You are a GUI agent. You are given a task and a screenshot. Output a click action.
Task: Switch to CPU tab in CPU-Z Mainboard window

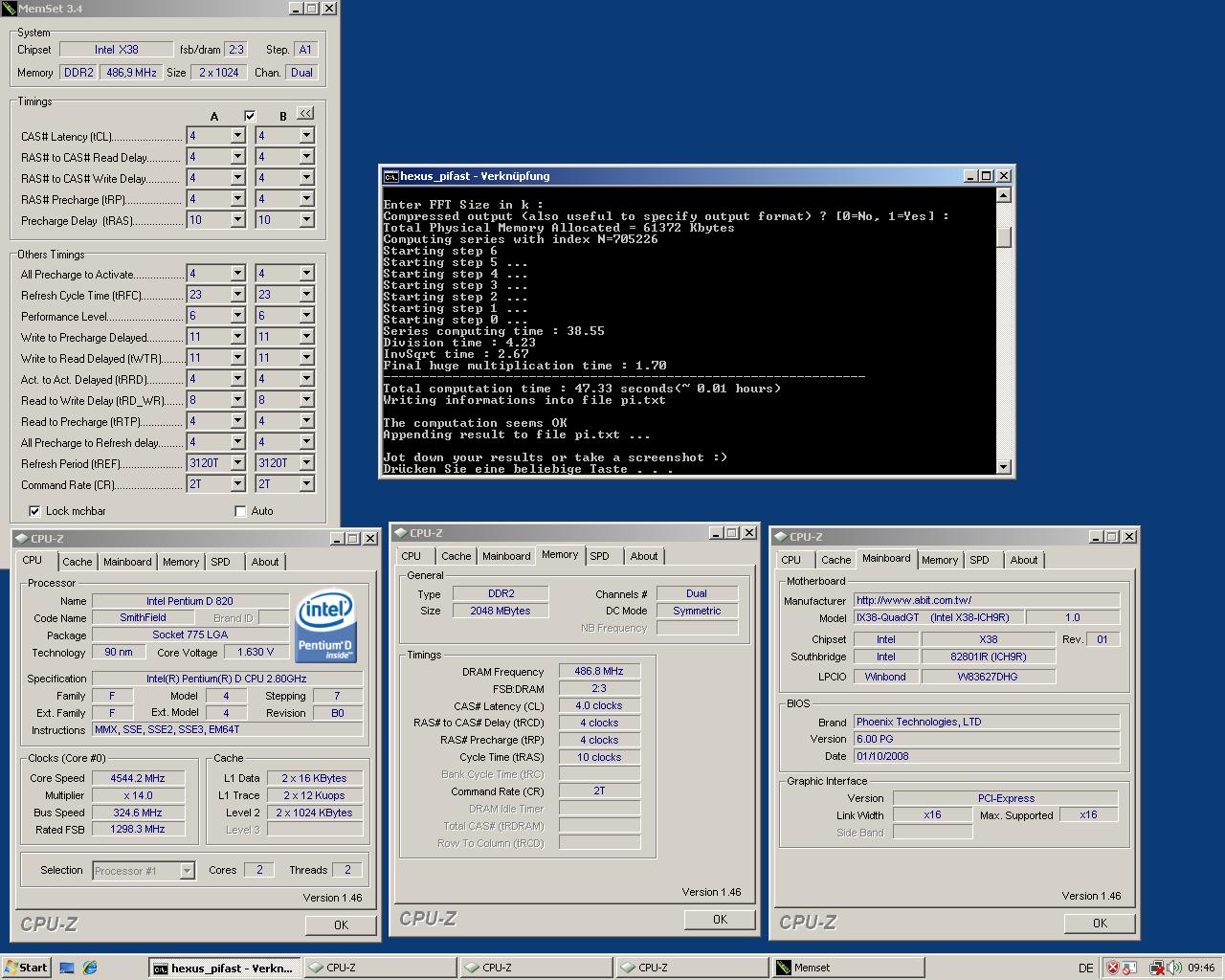[791, 560]
